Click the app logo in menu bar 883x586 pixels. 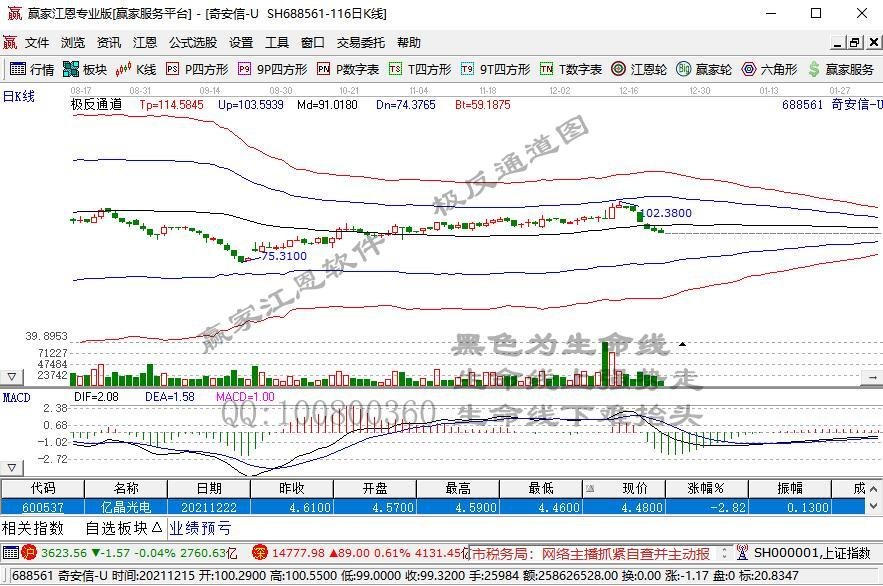(x=10, y=42)
